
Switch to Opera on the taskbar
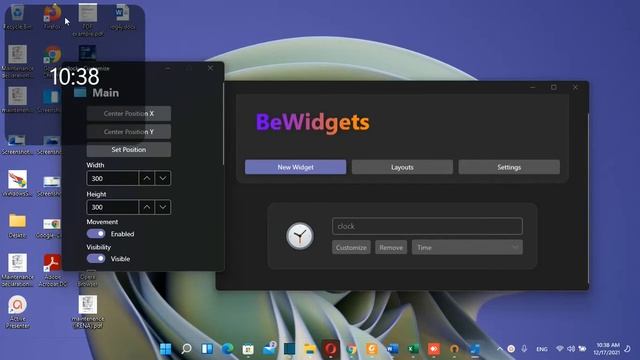(331, 349)
